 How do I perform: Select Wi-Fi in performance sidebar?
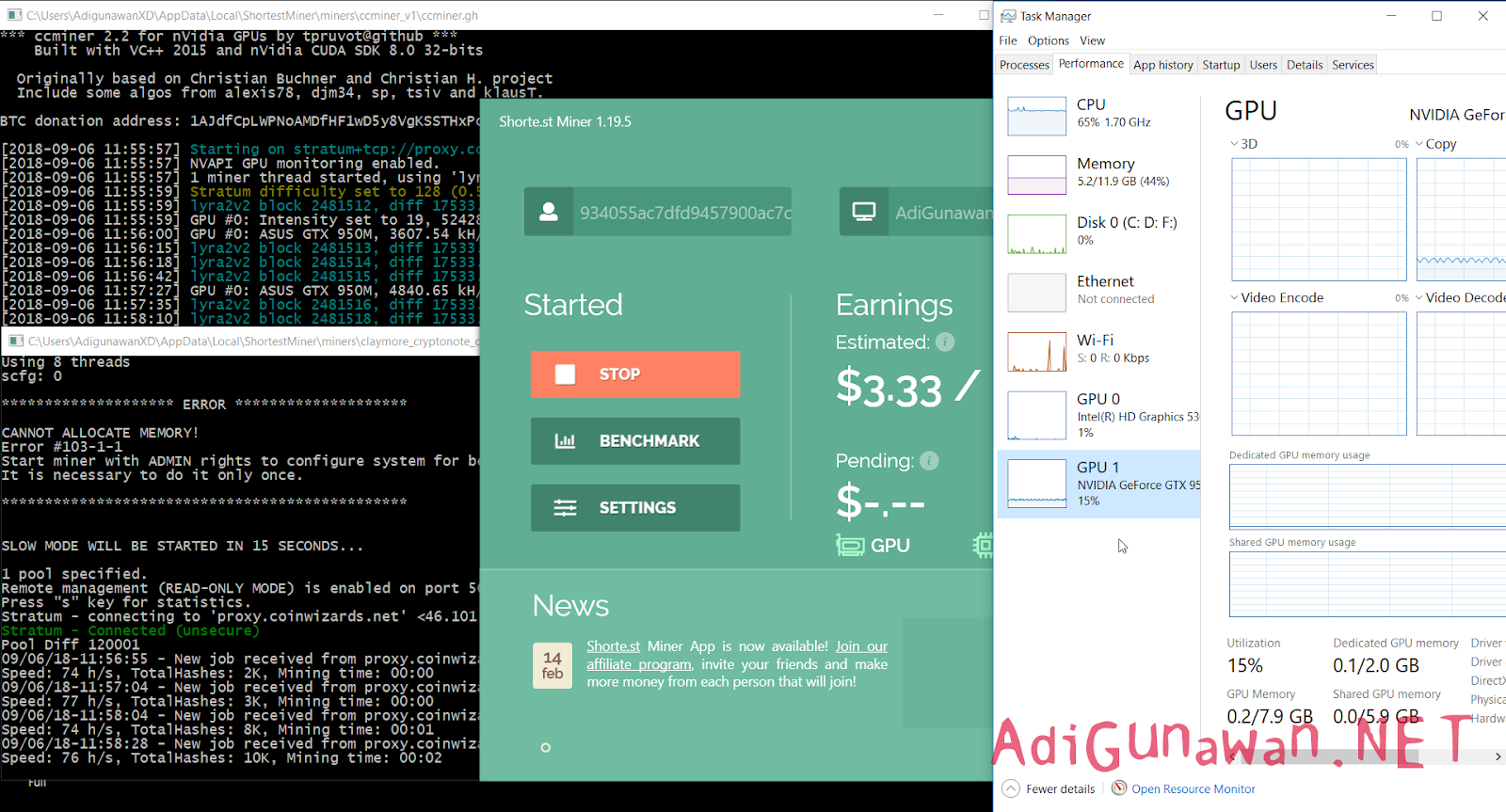[1098, 351]
